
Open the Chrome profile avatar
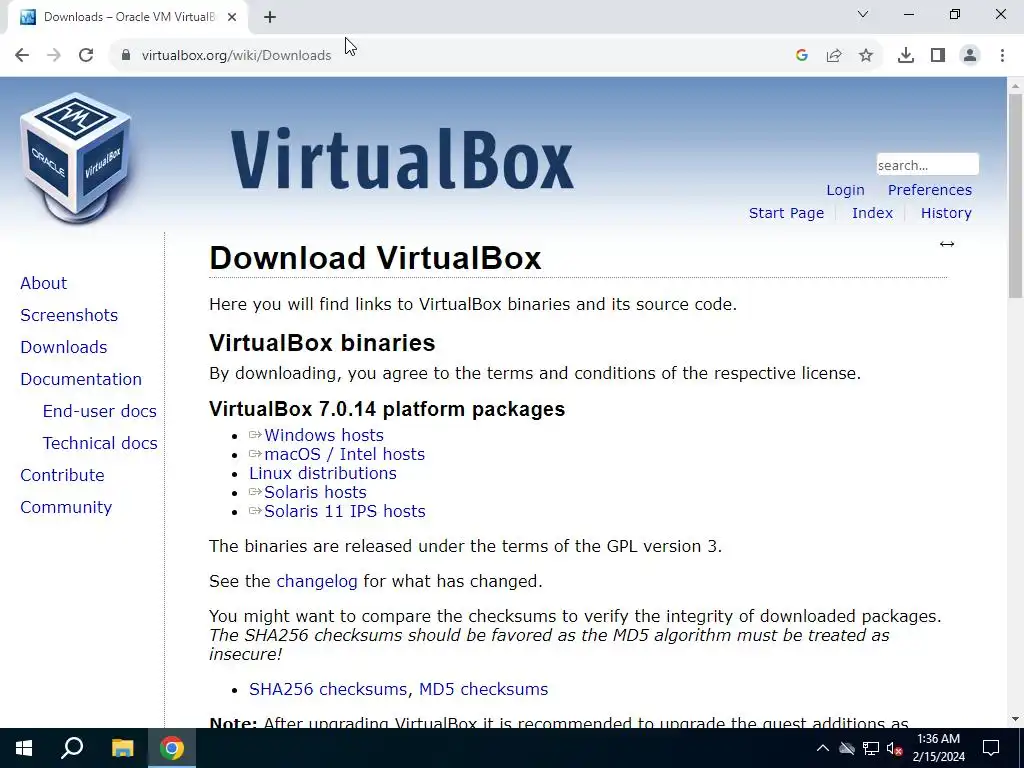(x=970, y=56)
